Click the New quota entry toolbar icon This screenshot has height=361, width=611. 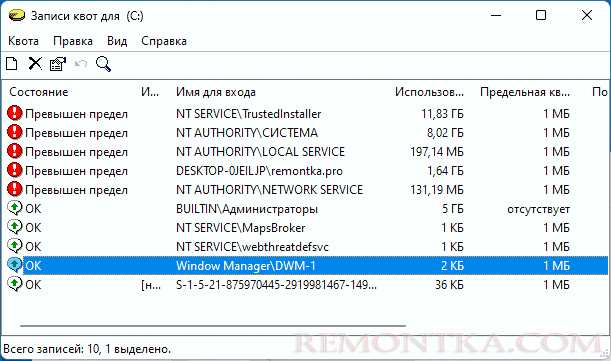click(12, 63)
